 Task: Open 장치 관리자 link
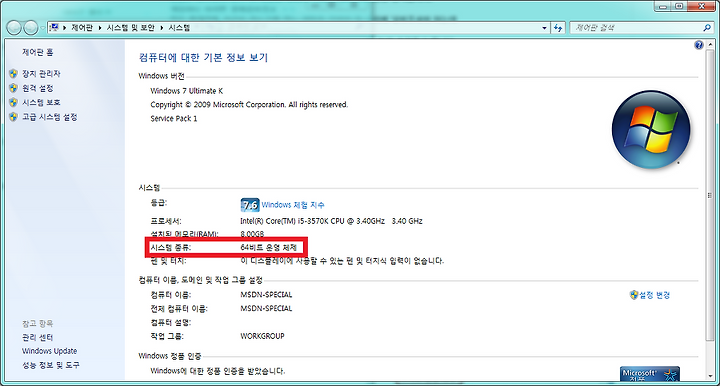[41, 73]
